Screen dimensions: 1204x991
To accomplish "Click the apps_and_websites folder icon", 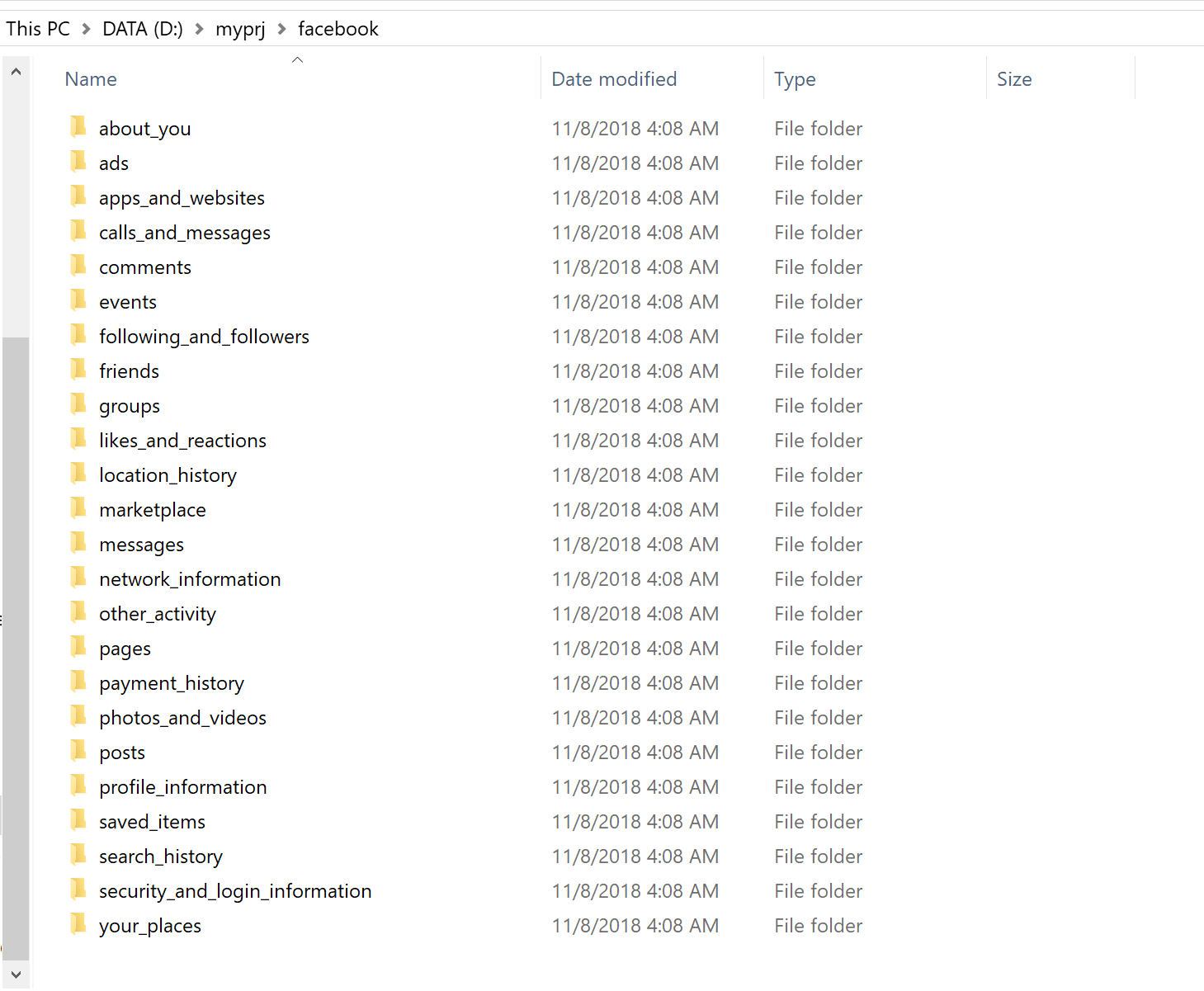I will click(78, 196).
